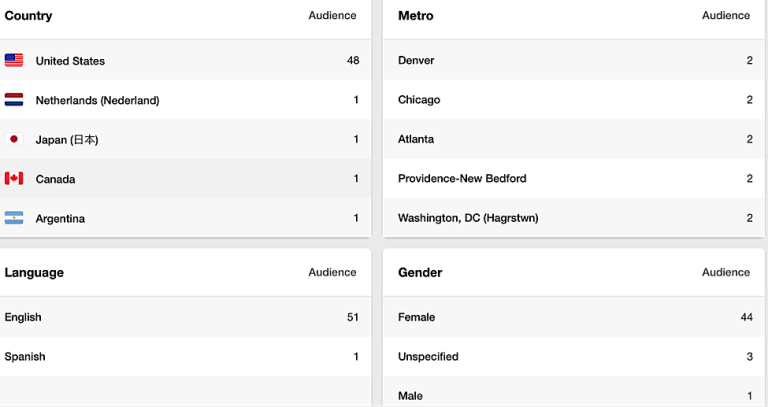
Task: Click the Canada flag icon
Action: pos(14,178)
